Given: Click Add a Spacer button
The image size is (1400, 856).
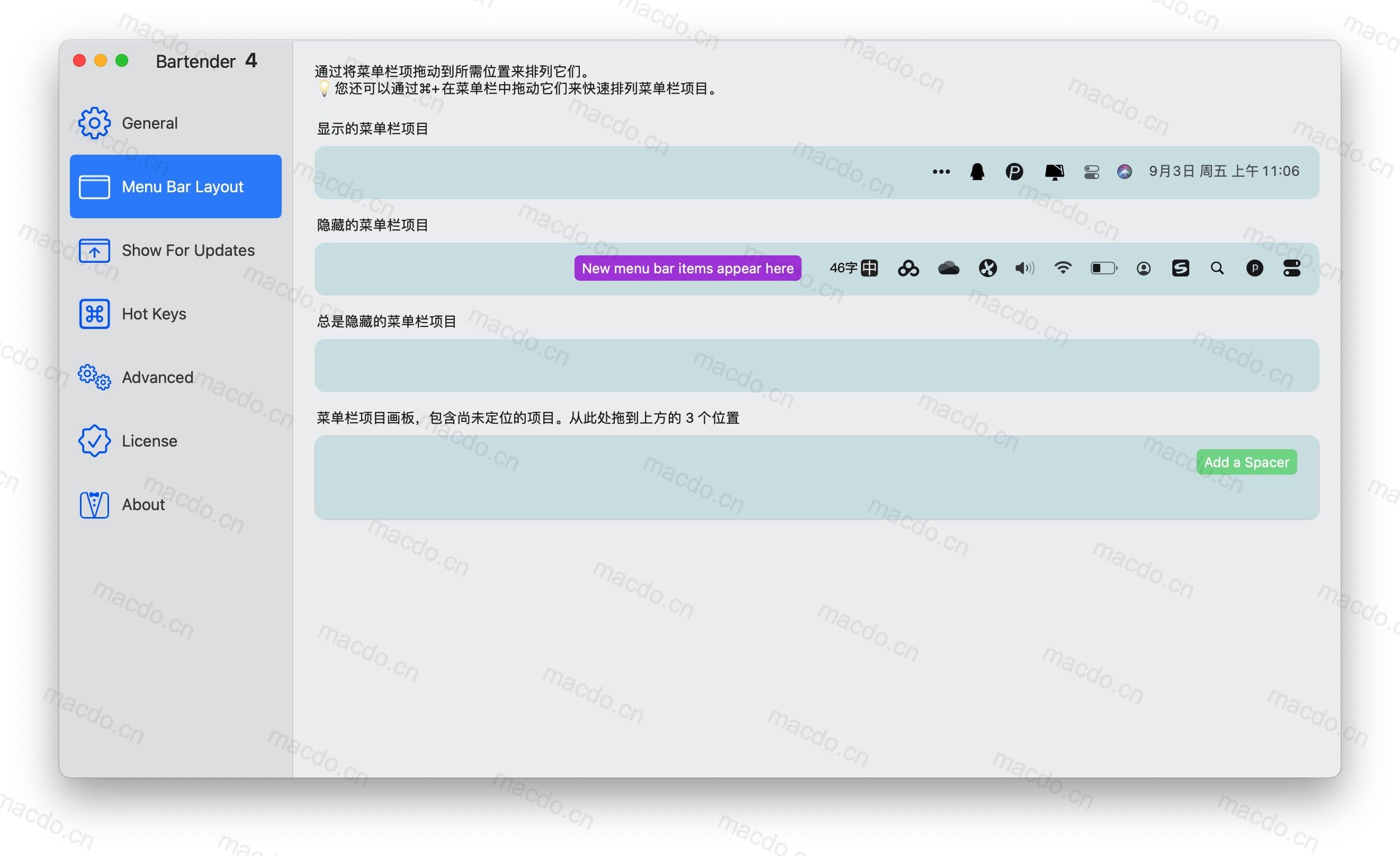Looking at the screenshot, I should [1246, 462].
